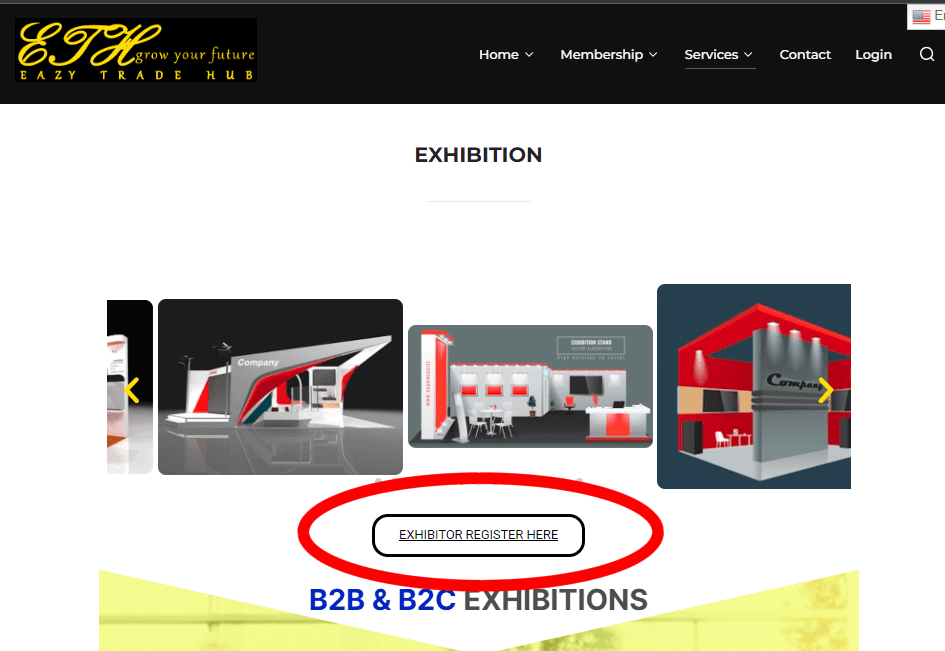Click the Eazy Trade Hub logo
The image size is (945, 651).
136,50
